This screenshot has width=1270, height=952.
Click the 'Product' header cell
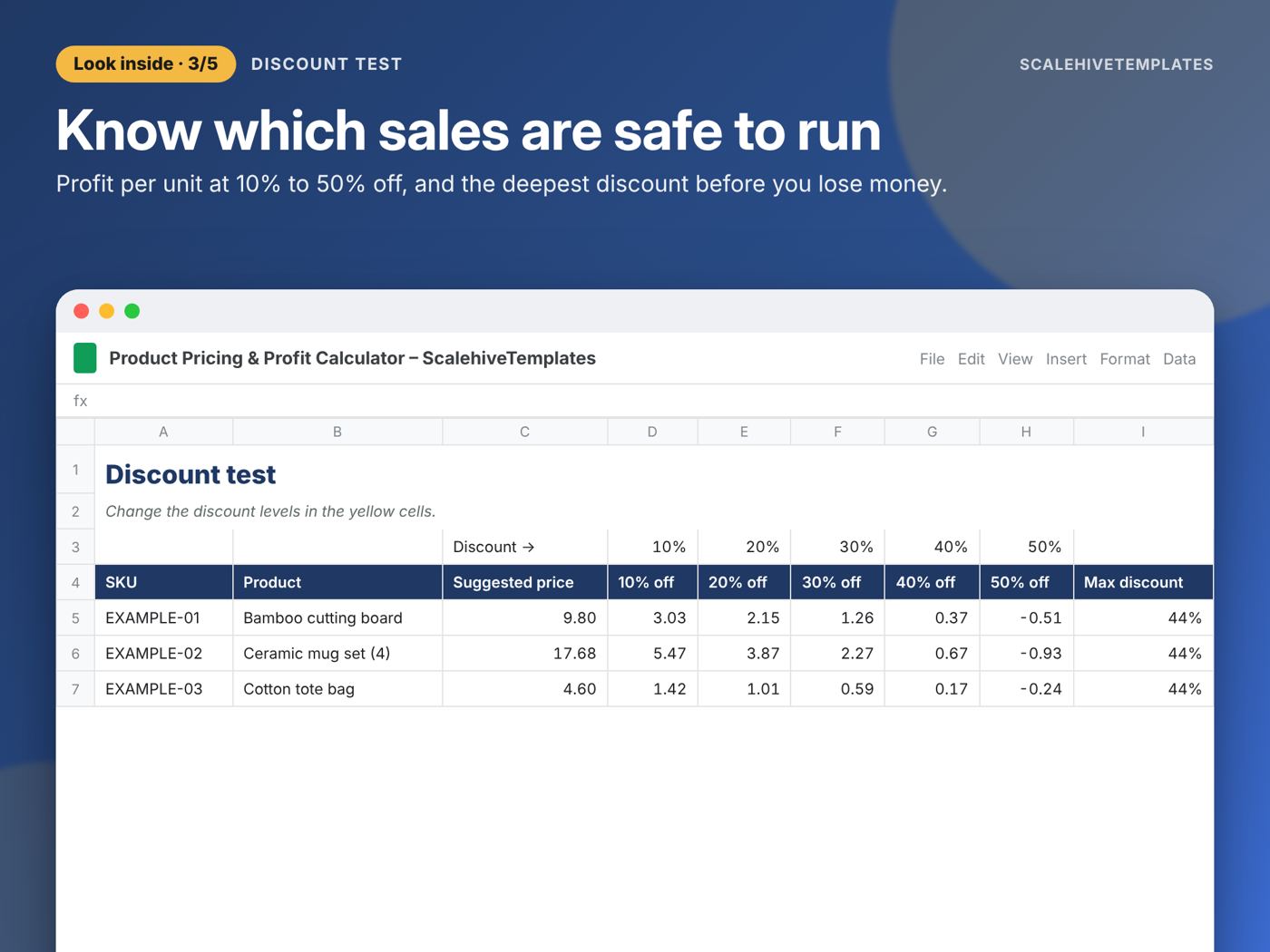337,582
